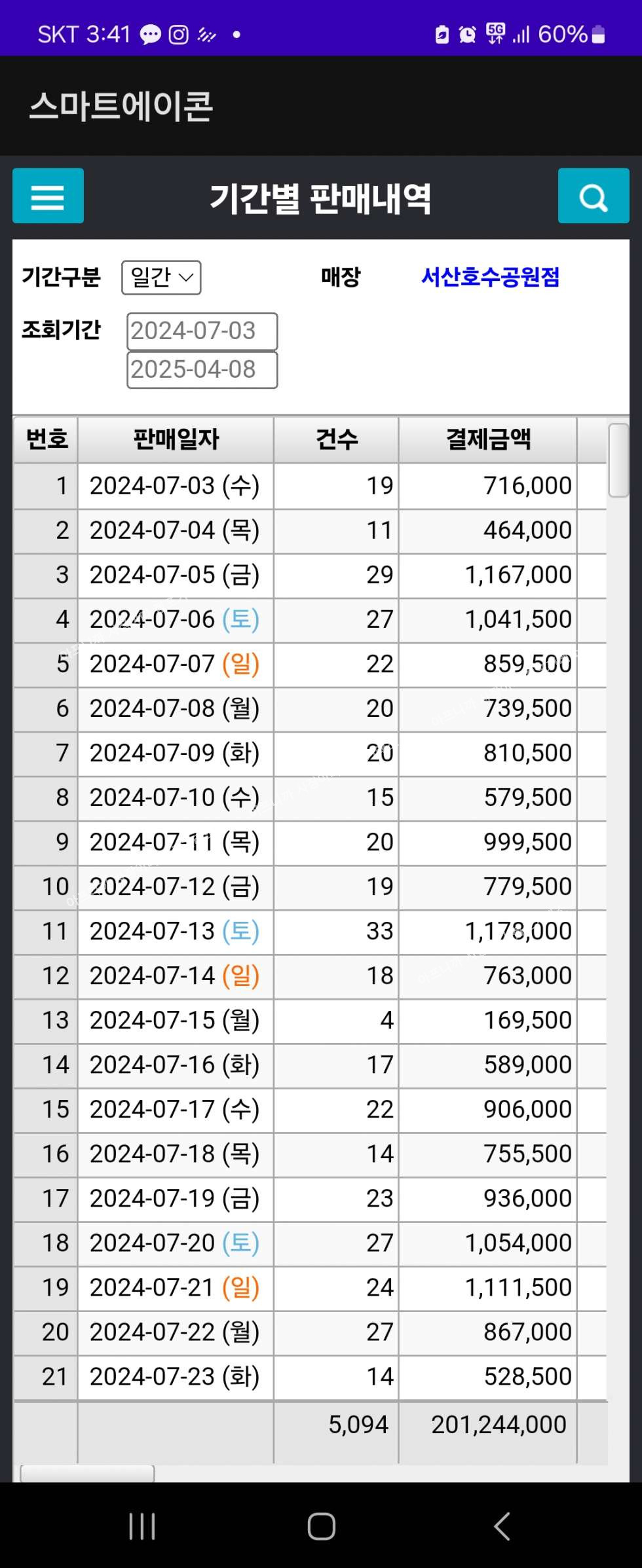Sort by the 결제금액 column header

pos(488,439)
